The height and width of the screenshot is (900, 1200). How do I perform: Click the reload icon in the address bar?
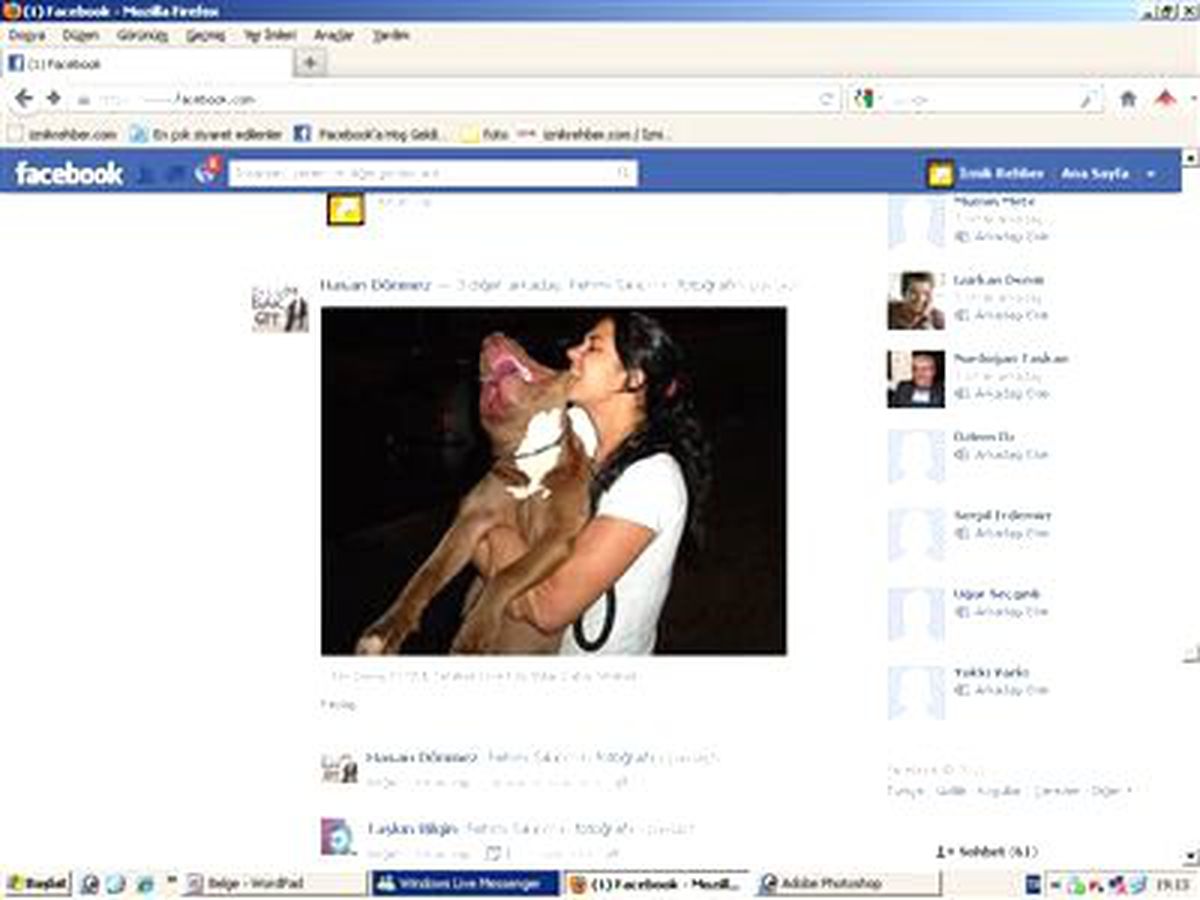tap(826, 100)
